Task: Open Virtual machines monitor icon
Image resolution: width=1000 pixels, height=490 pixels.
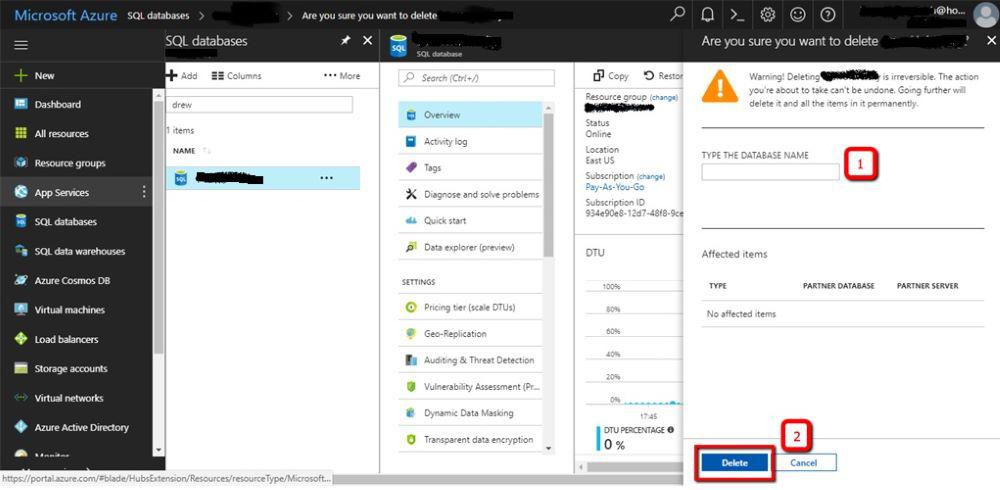Action: coord(21,309)
